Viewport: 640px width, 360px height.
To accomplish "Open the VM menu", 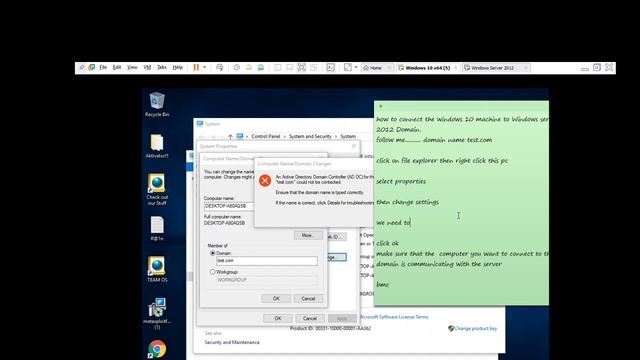I will (147, 67).
